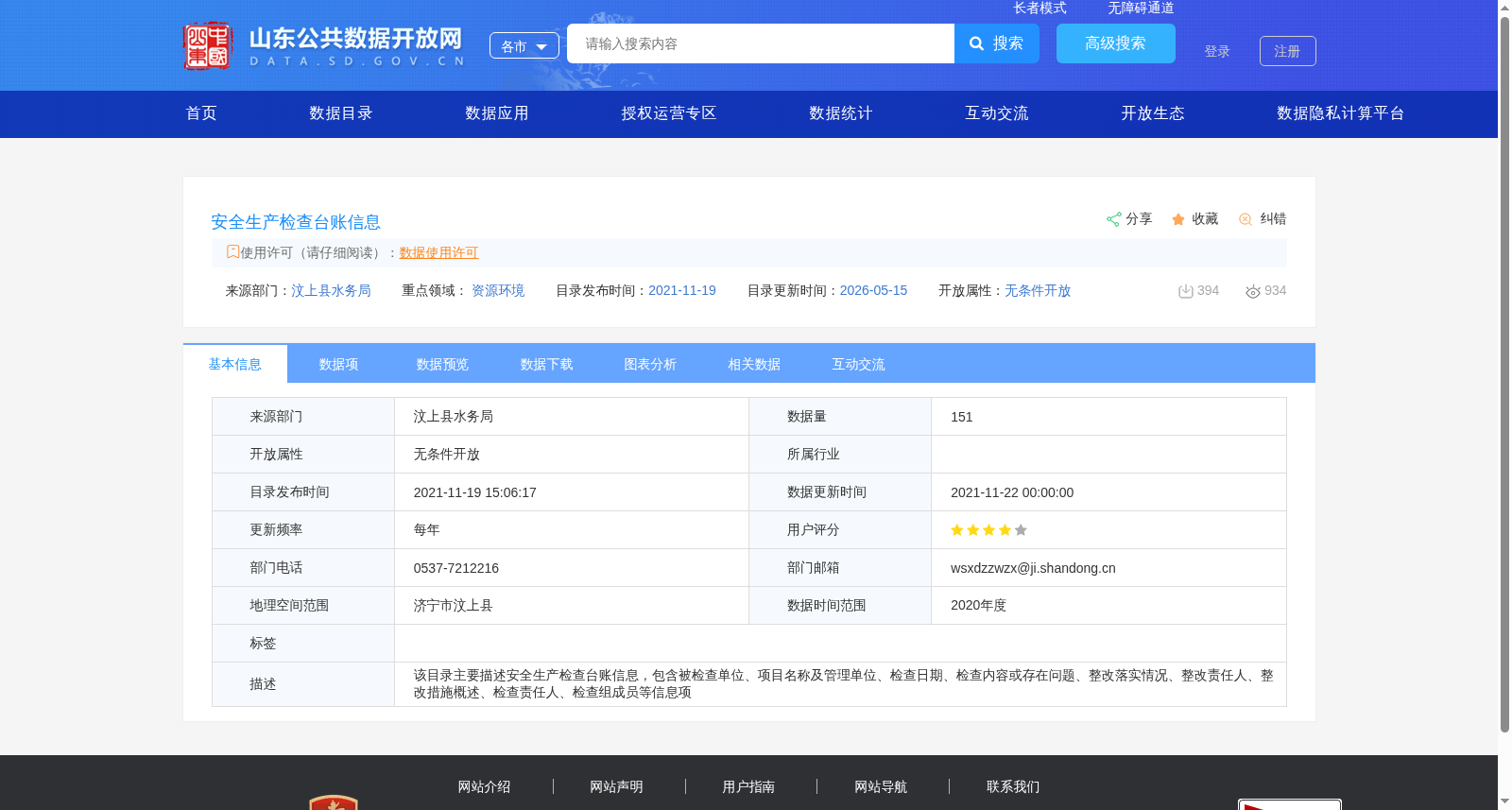Click the green 分享 share icon

[1114, 219]
